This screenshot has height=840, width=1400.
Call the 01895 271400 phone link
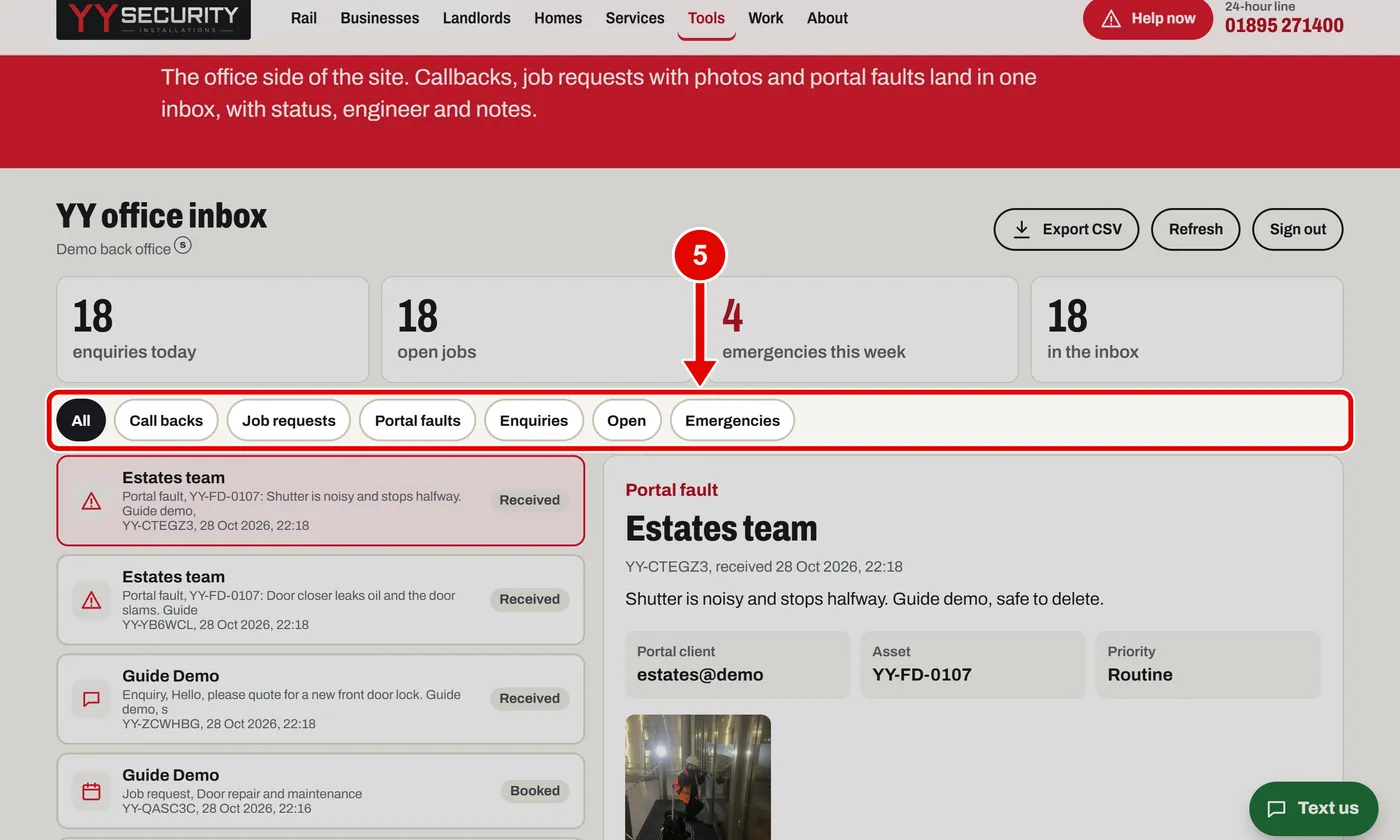[x=1284, y=25]
